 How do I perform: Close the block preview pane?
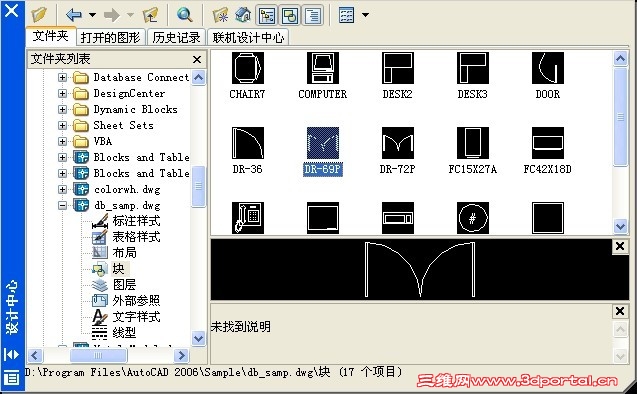coord(620,246)
